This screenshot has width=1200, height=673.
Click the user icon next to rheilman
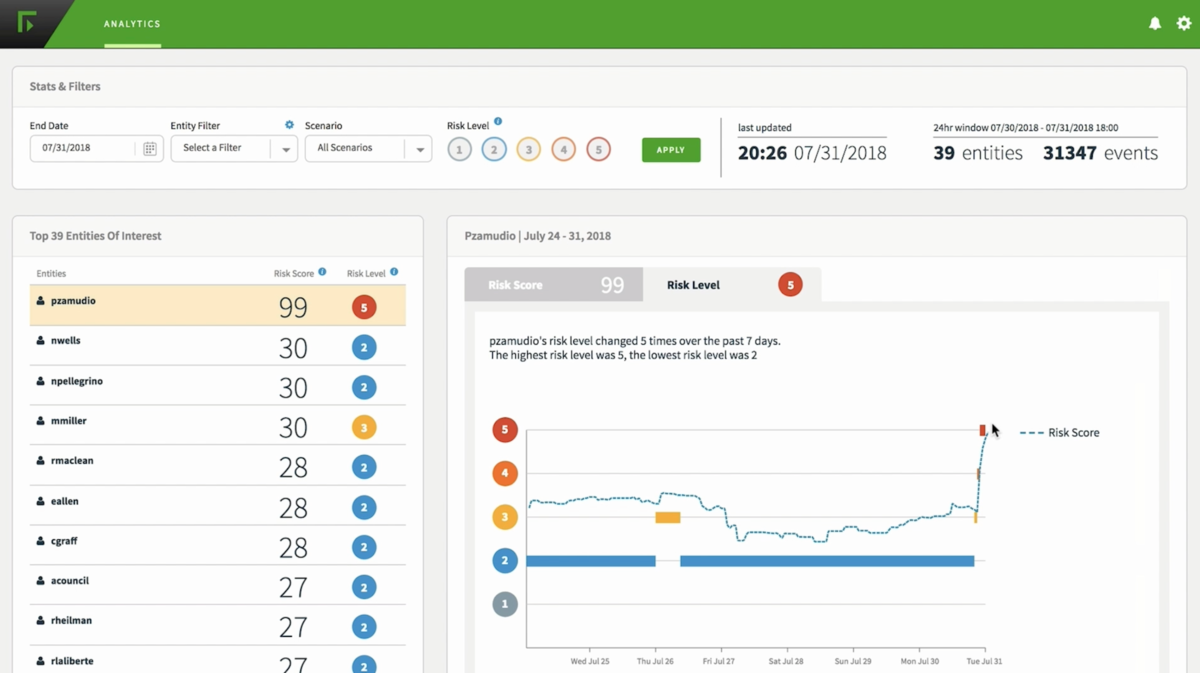41,621
